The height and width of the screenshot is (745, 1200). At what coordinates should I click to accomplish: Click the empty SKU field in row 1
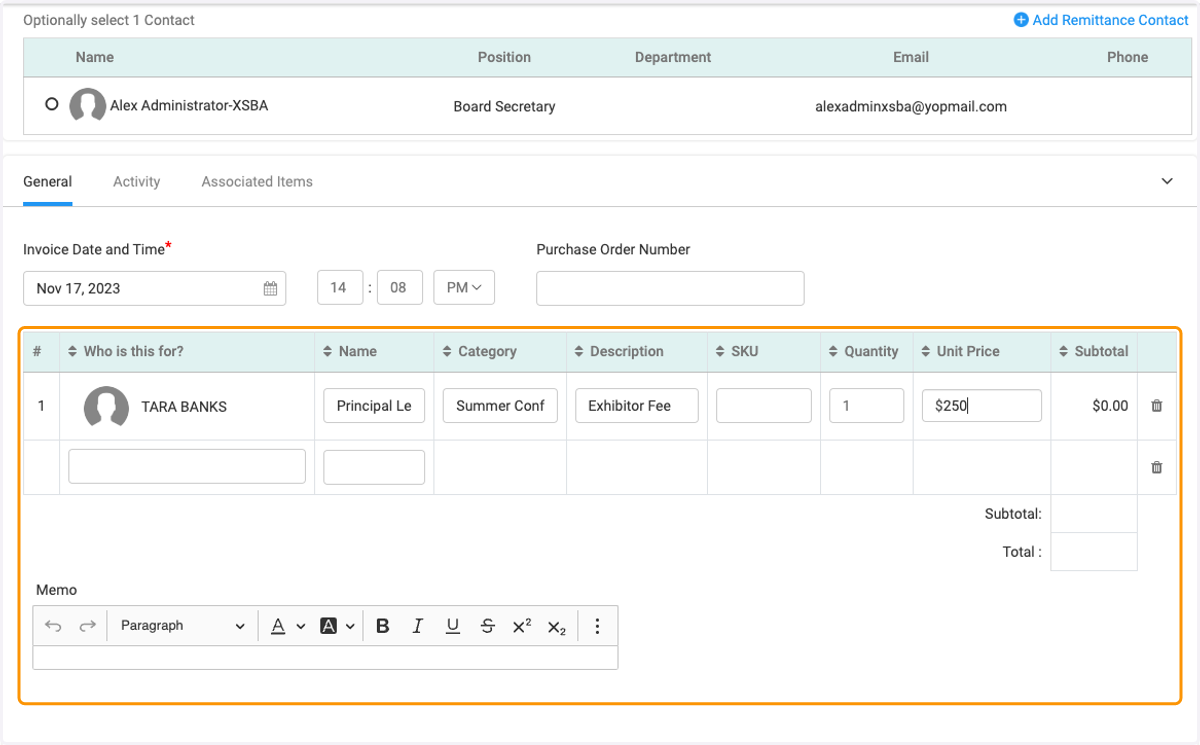click(764, 406)
